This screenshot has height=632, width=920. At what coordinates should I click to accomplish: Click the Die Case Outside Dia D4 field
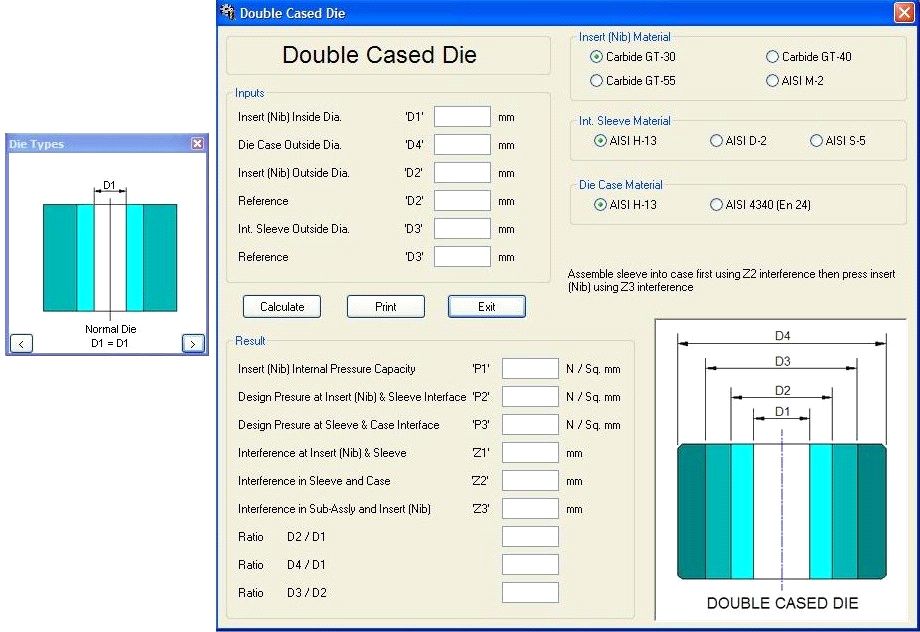tap(462, 145)
